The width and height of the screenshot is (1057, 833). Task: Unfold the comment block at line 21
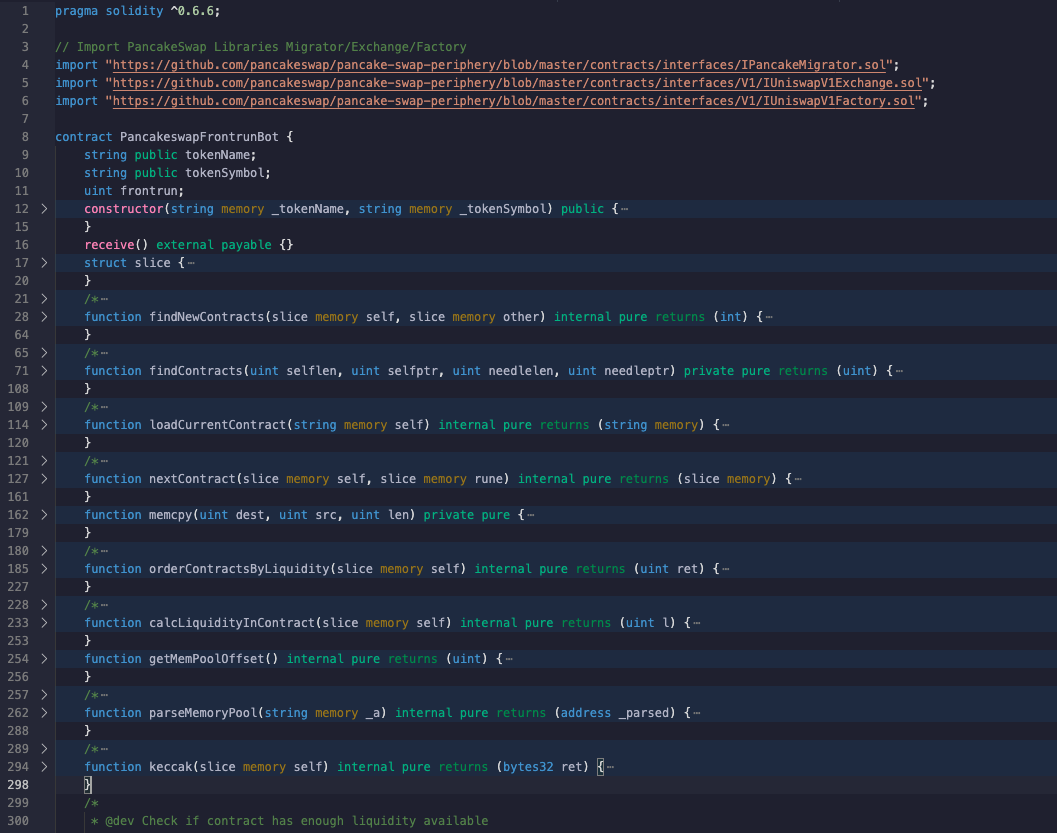[x=44, y=299]
